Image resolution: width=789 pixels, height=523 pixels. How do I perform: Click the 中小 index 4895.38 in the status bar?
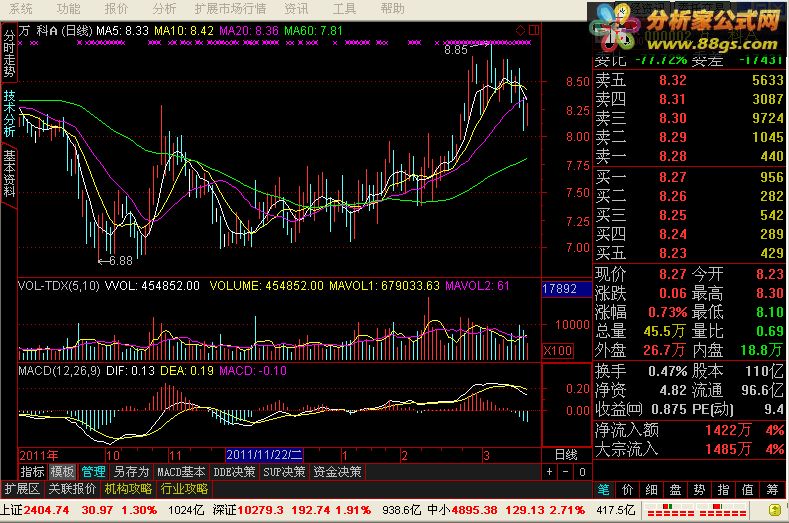tap(462, 510)
